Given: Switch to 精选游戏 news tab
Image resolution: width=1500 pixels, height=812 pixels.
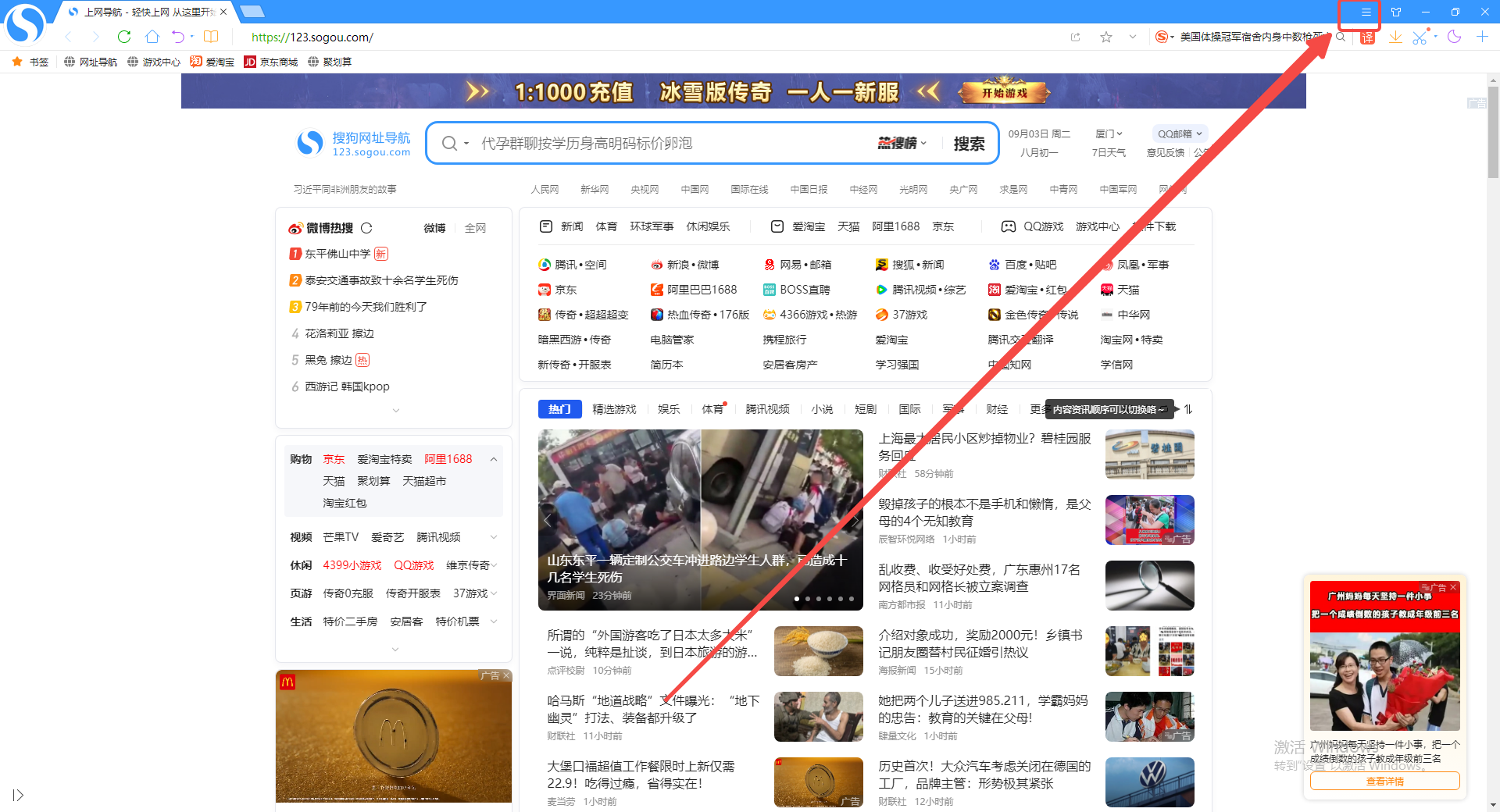Looking at the screenshot, I should point(614,409).
